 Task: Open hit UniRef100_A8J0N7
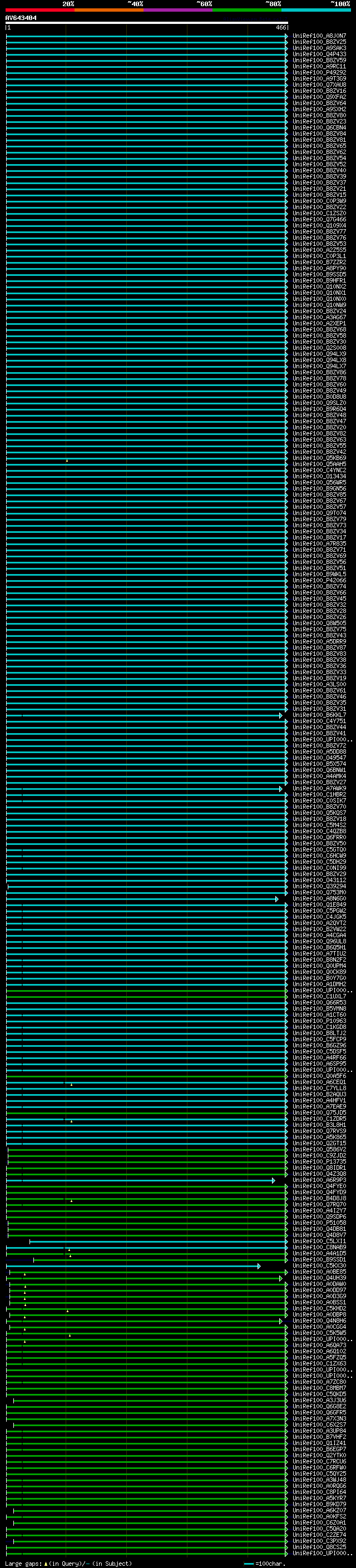click(319, 36)
